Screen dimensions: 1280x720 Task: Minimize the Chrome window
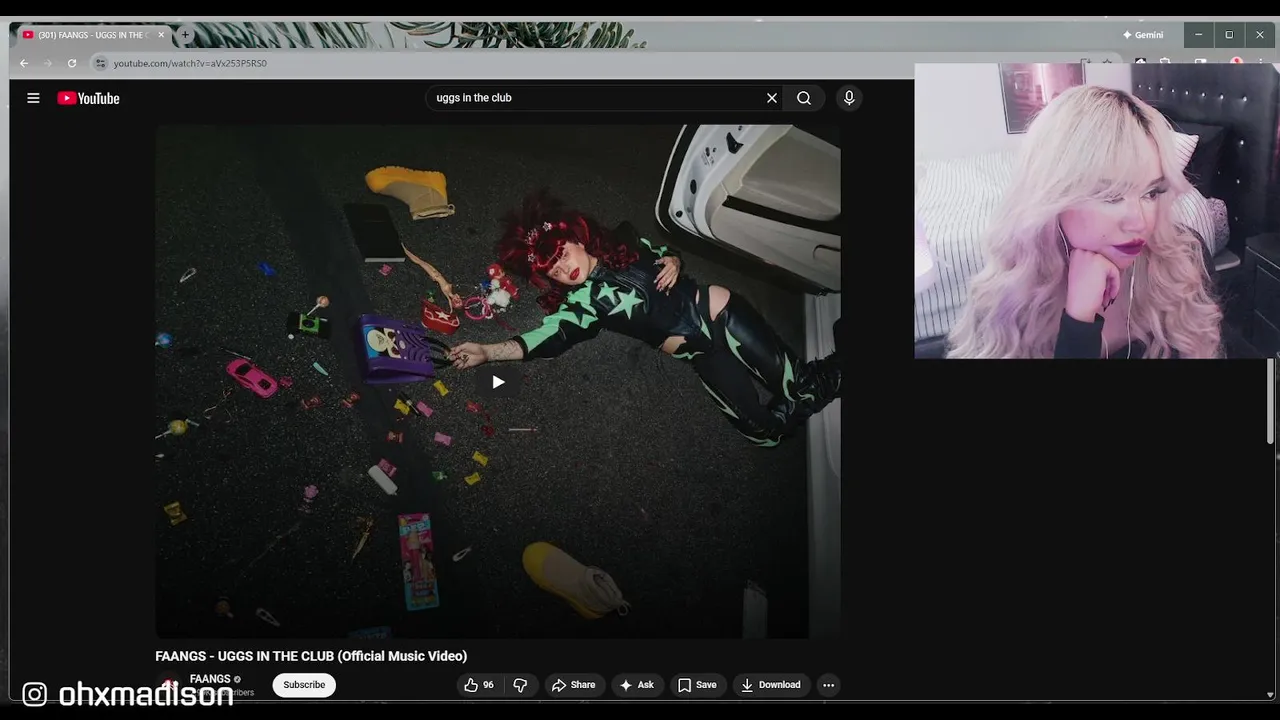(1198, 35)
